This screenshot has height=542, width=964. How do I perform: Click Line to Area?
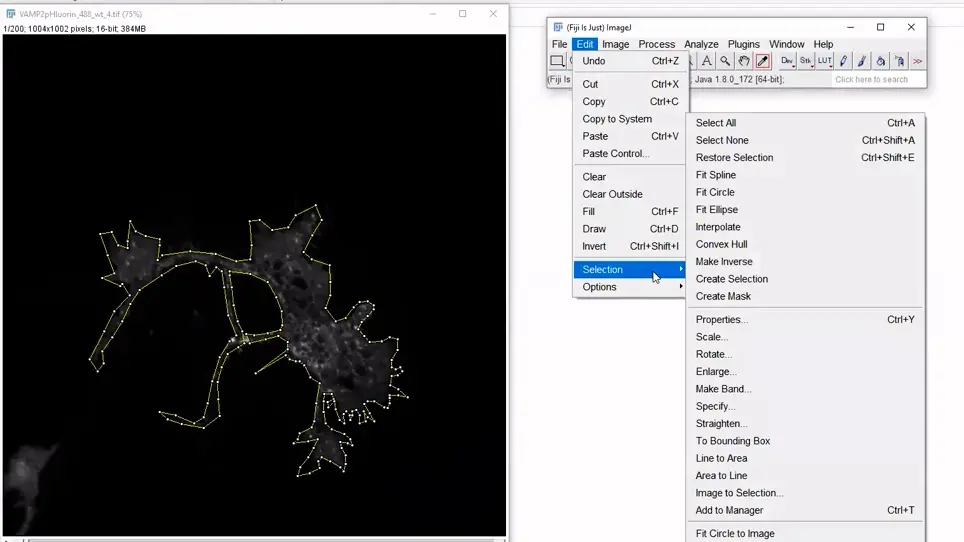pos(805,458)
